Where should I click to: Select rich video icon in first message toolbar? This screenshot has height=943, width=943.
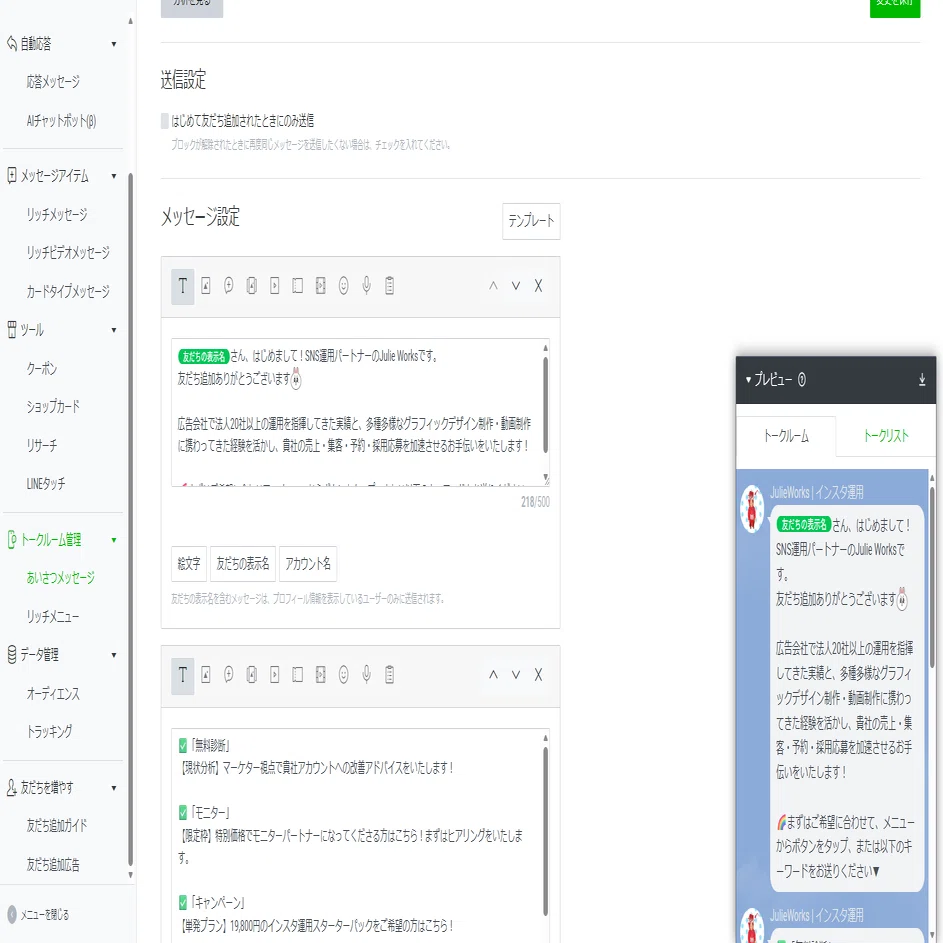321,286
